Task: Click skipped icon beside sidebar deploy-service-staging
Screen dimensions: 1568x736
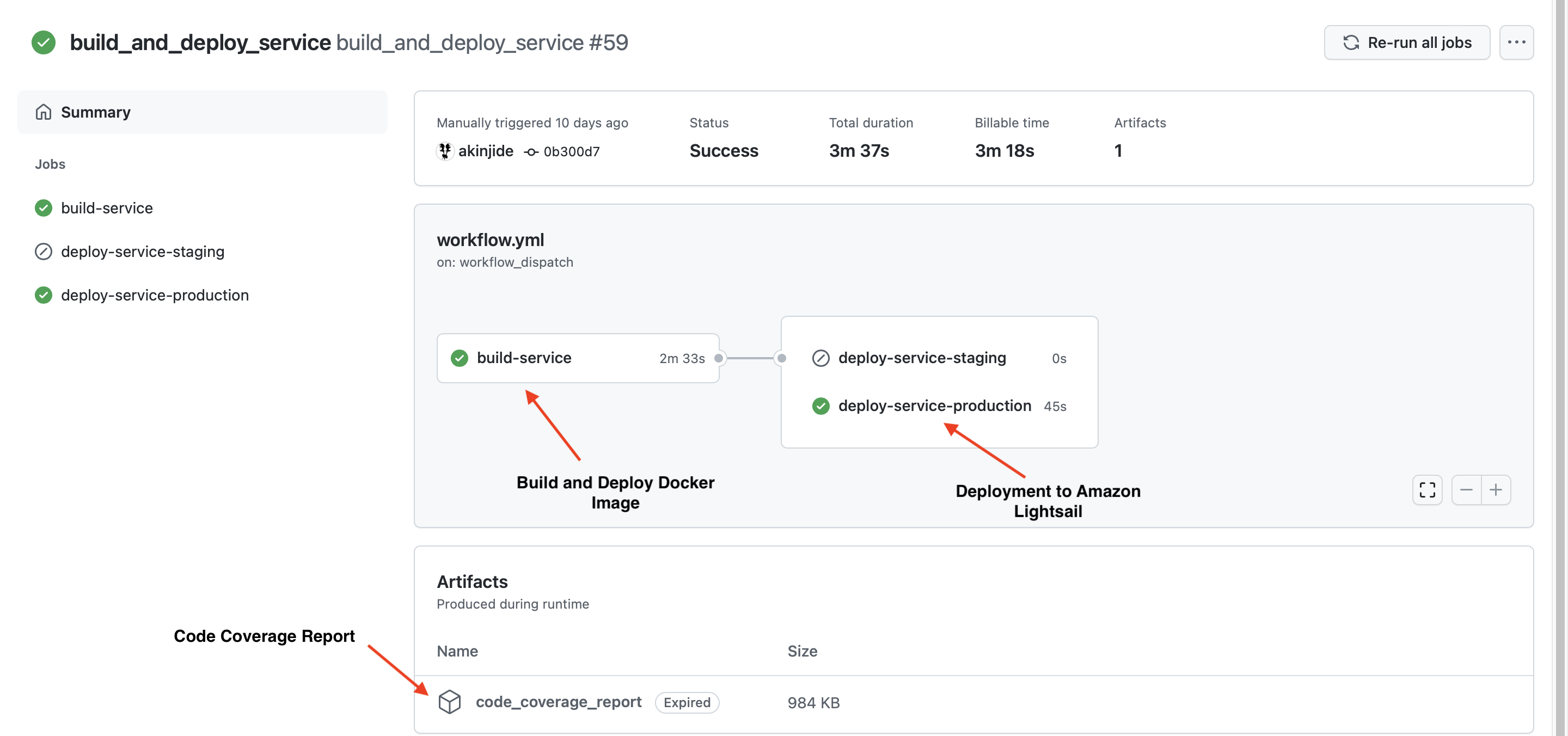Action: (x=43, y=252)
